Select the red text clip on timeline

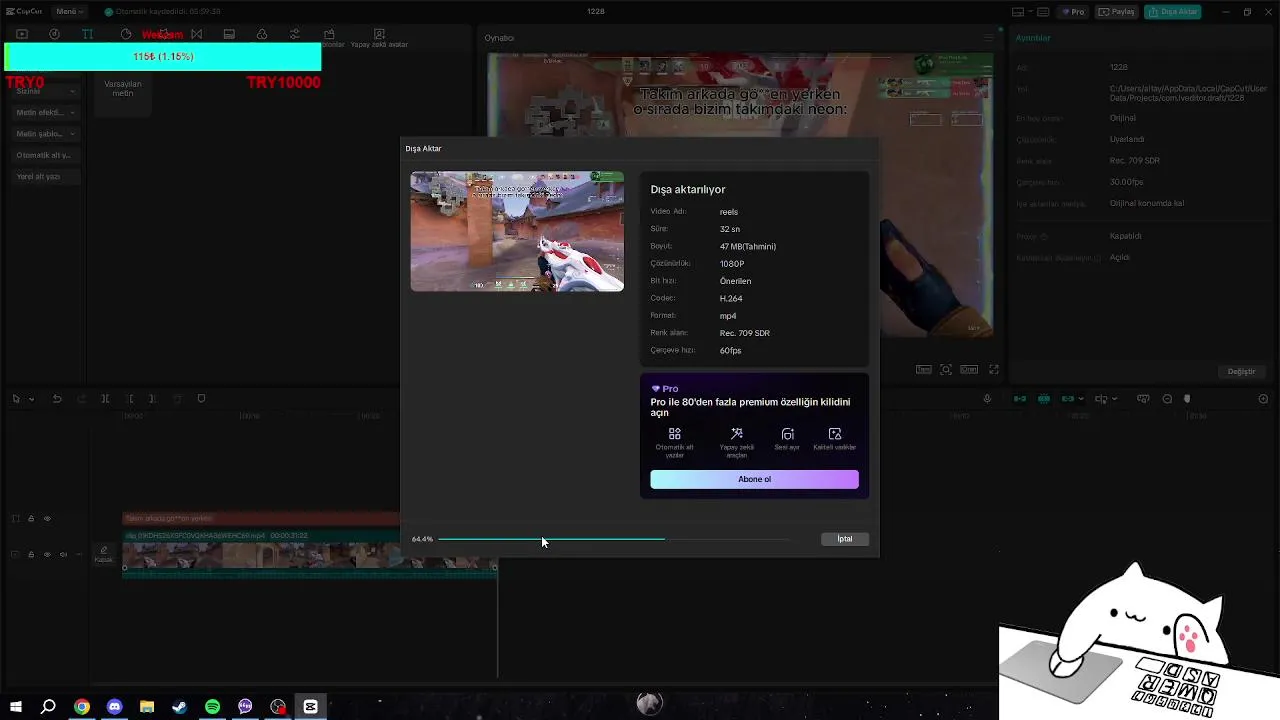pyautogui.click(x=261, y=519)
